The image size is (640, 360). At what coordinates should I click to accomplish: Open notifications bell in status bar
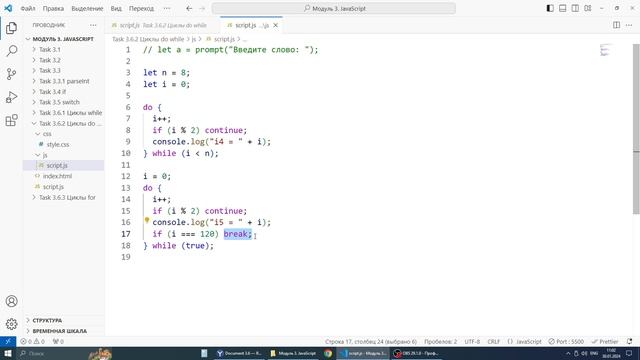[629, 341]
